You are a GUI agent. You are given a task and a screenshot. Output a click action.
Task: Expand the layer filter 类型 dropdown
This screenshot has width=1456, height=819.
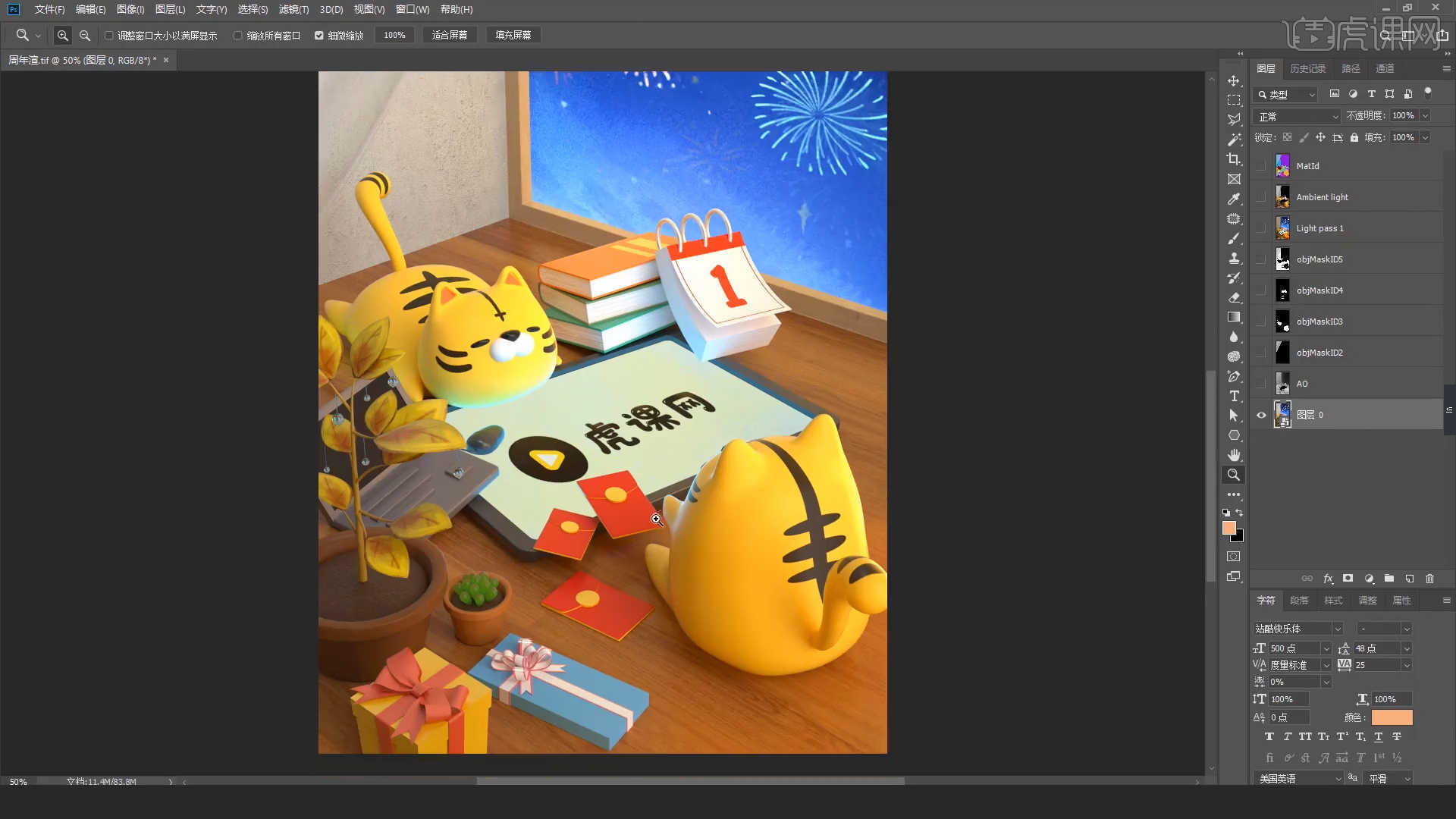tap(1288, 94)
